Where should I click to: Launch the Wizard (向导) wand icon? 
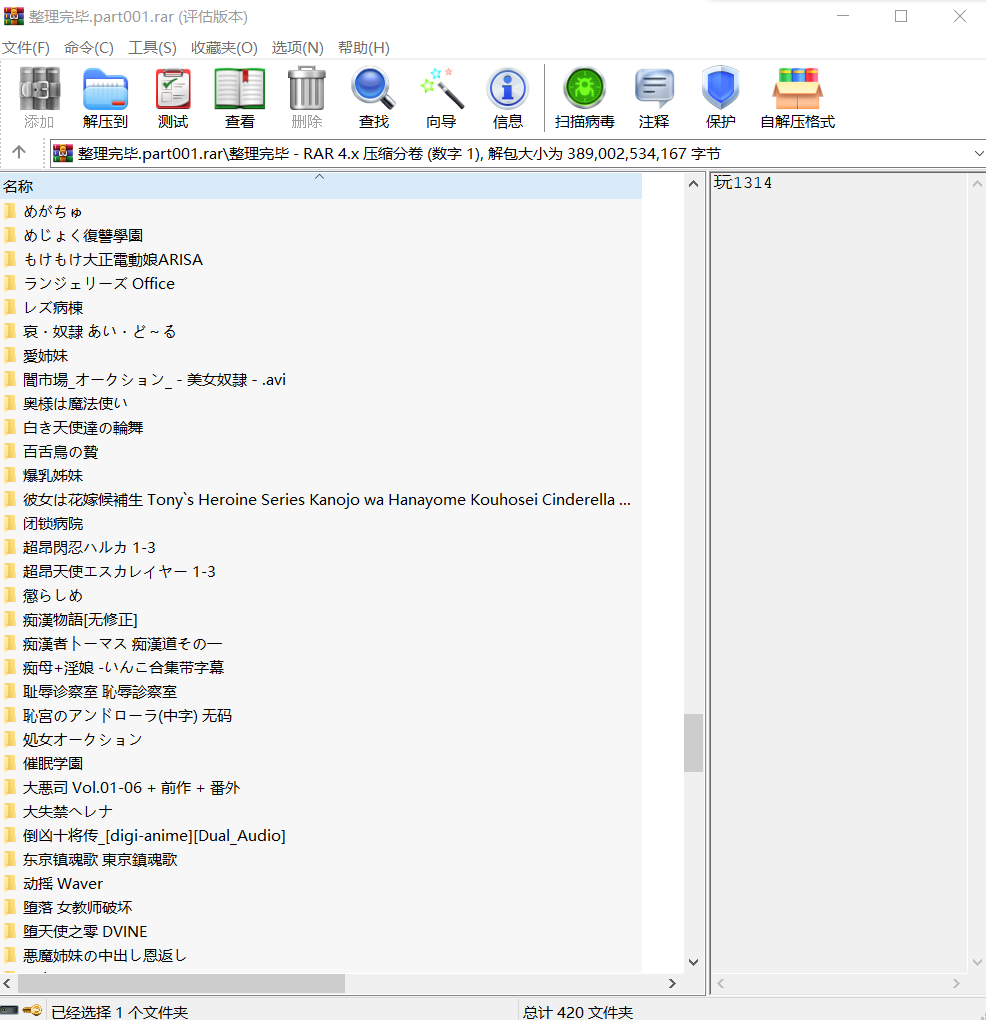(x=442, y=97)
